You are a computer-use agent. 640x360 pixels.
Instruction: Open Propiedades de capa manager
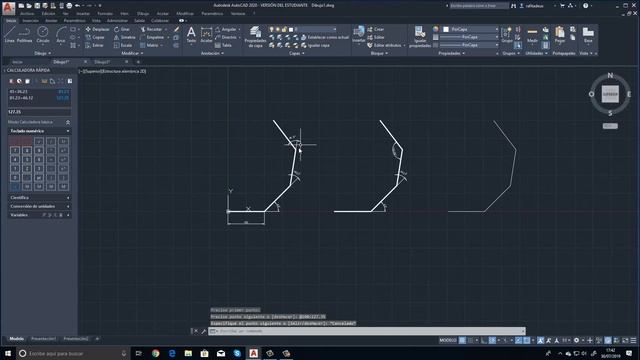pos(256,37)
